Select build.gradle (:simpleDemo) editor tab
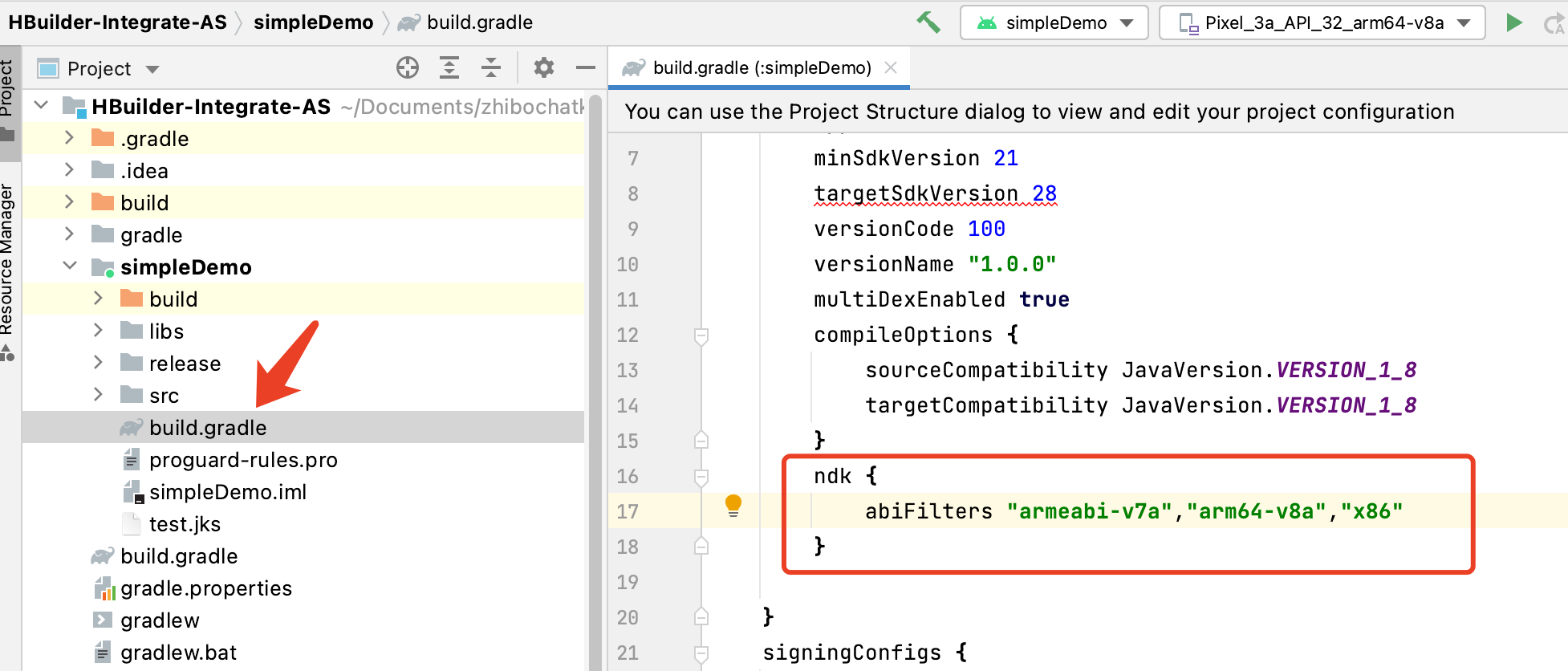 tap(761, 68)
